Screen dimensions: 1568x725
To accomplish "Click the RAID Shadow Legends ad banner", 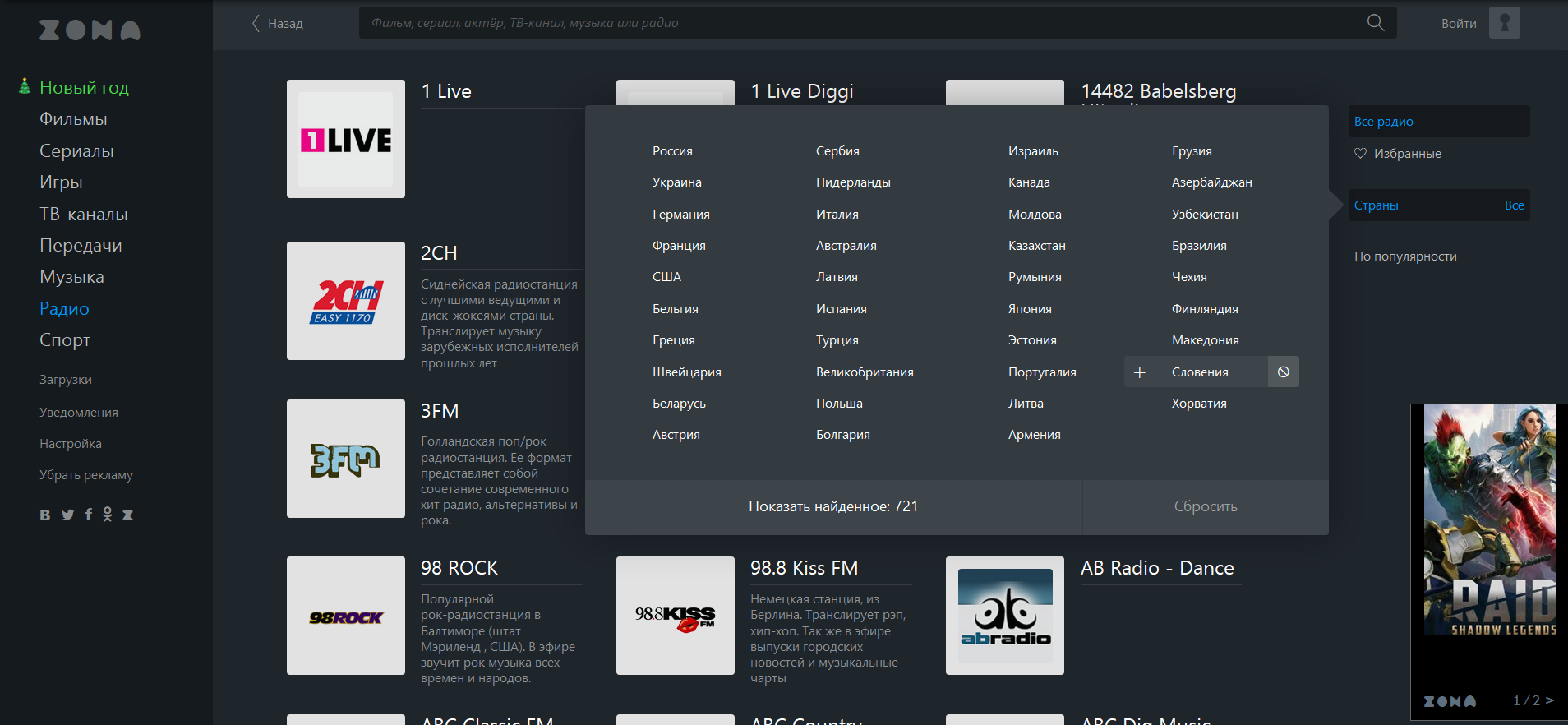I will [x=1489, y=520].
